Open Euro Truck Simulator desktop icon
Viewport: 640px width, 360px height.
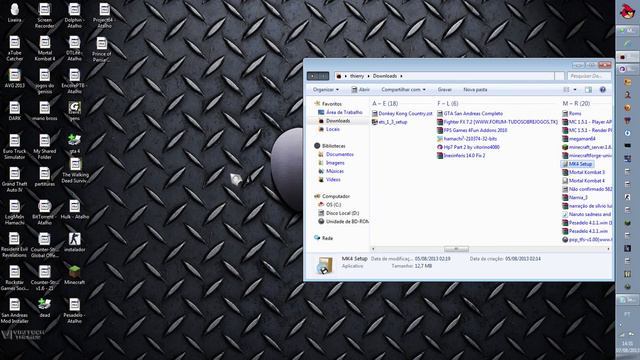tap(15, 147)
